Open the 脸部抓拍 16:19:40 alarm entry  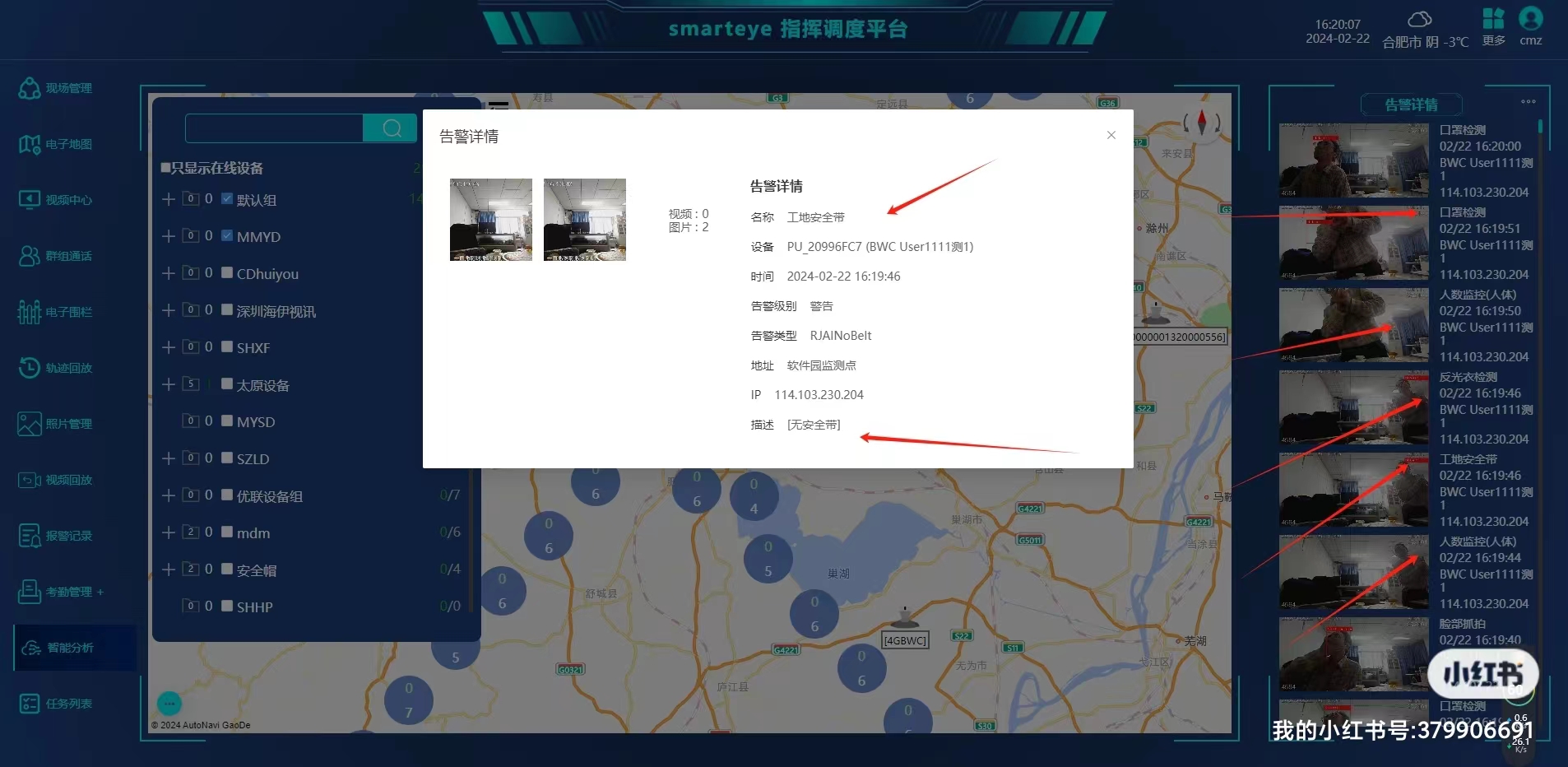click(x=1408, y=655)
